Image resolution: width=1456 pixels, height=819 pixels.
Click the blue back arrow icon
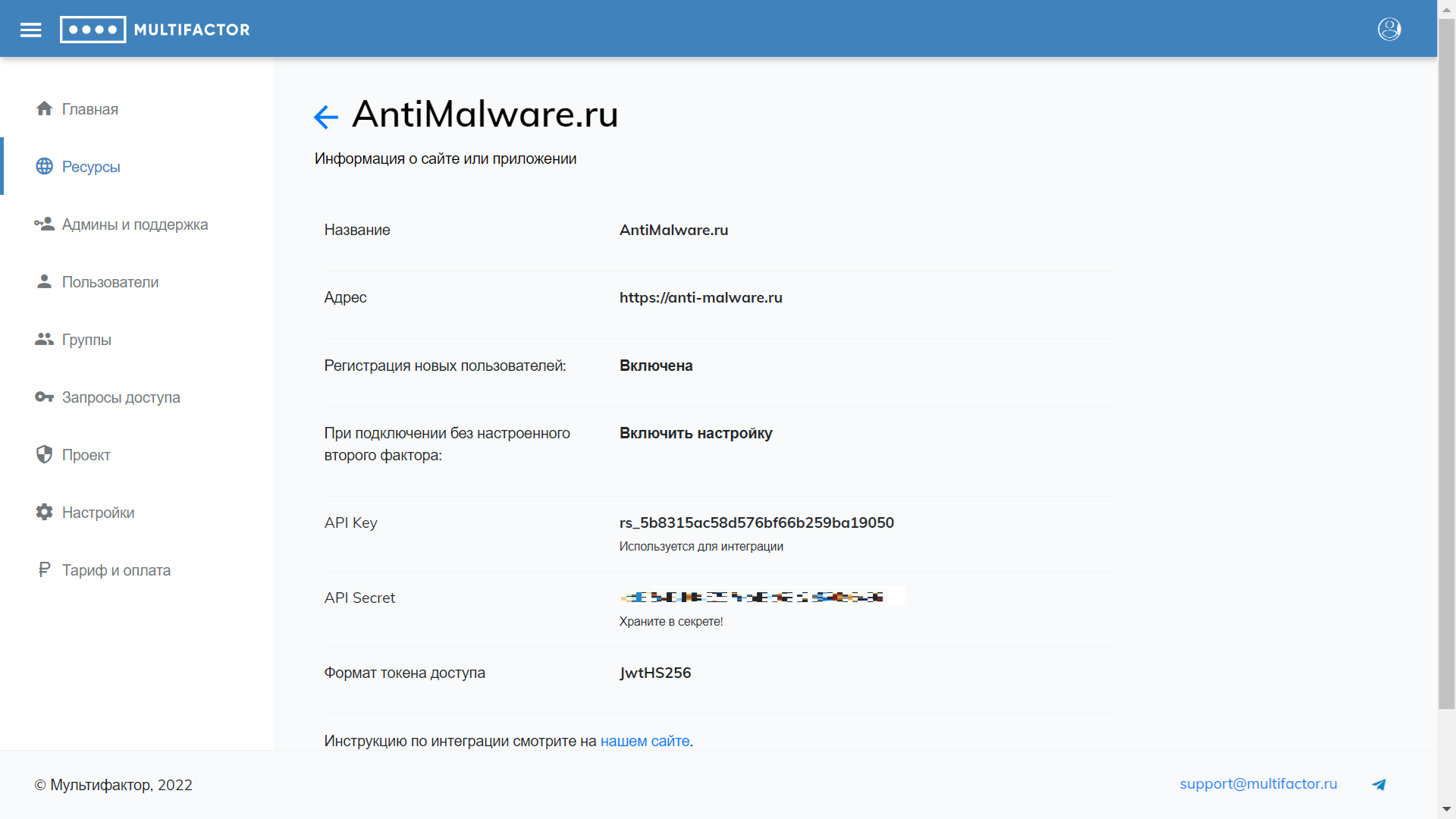click(325, 117)
